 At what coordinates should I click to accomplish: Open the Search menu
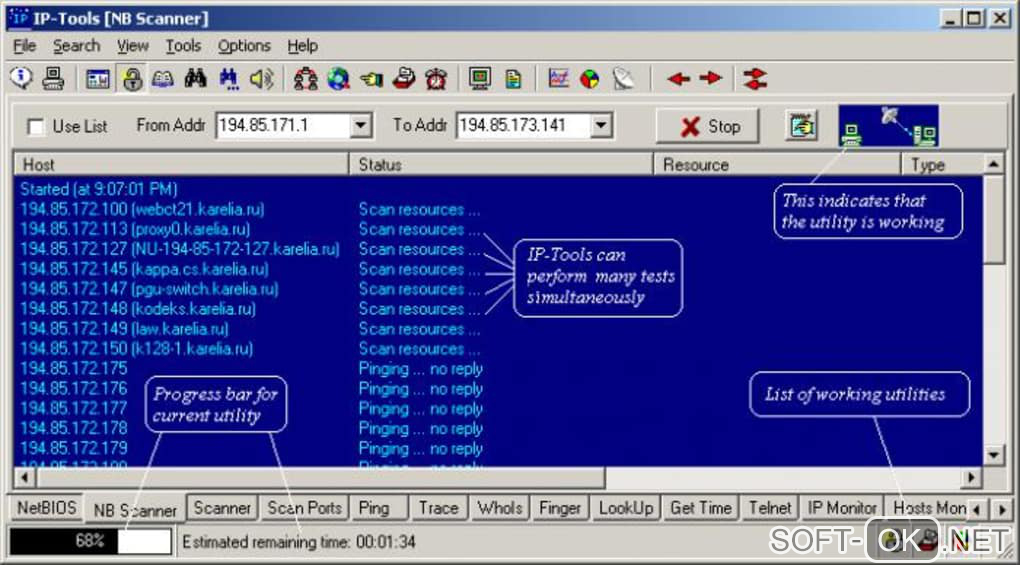pos(77,46)
